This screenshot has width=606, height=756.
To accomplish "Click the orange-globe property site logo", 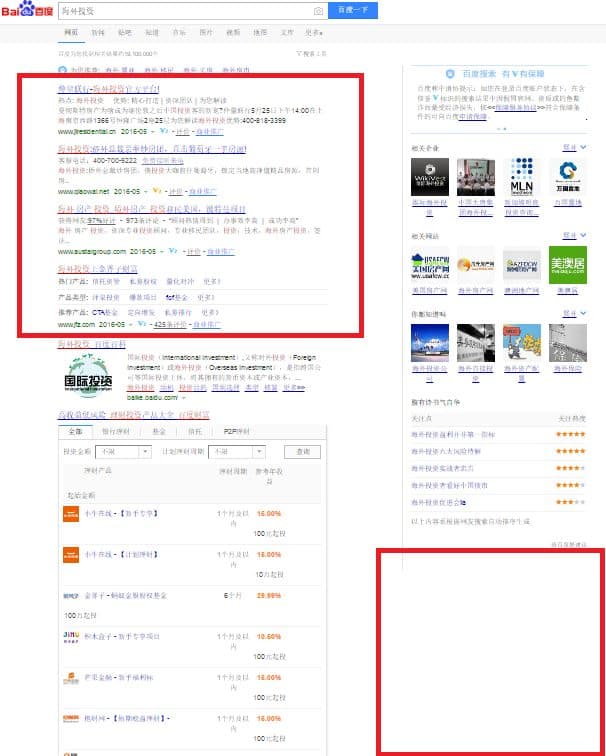I will pyautogui.click(x=476, y=265).
